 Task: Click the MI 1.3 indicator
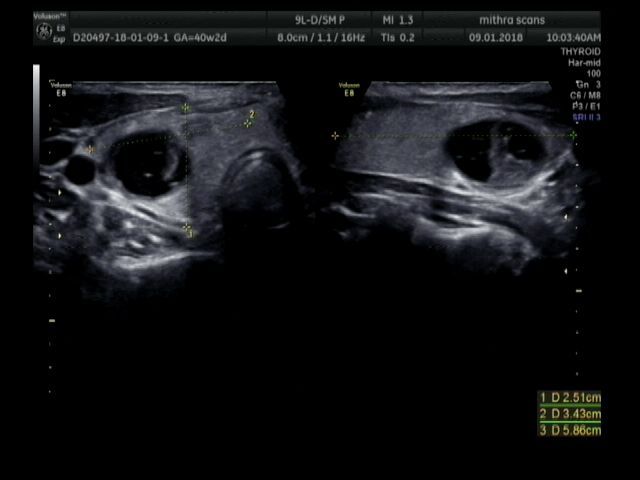point(398,19)
